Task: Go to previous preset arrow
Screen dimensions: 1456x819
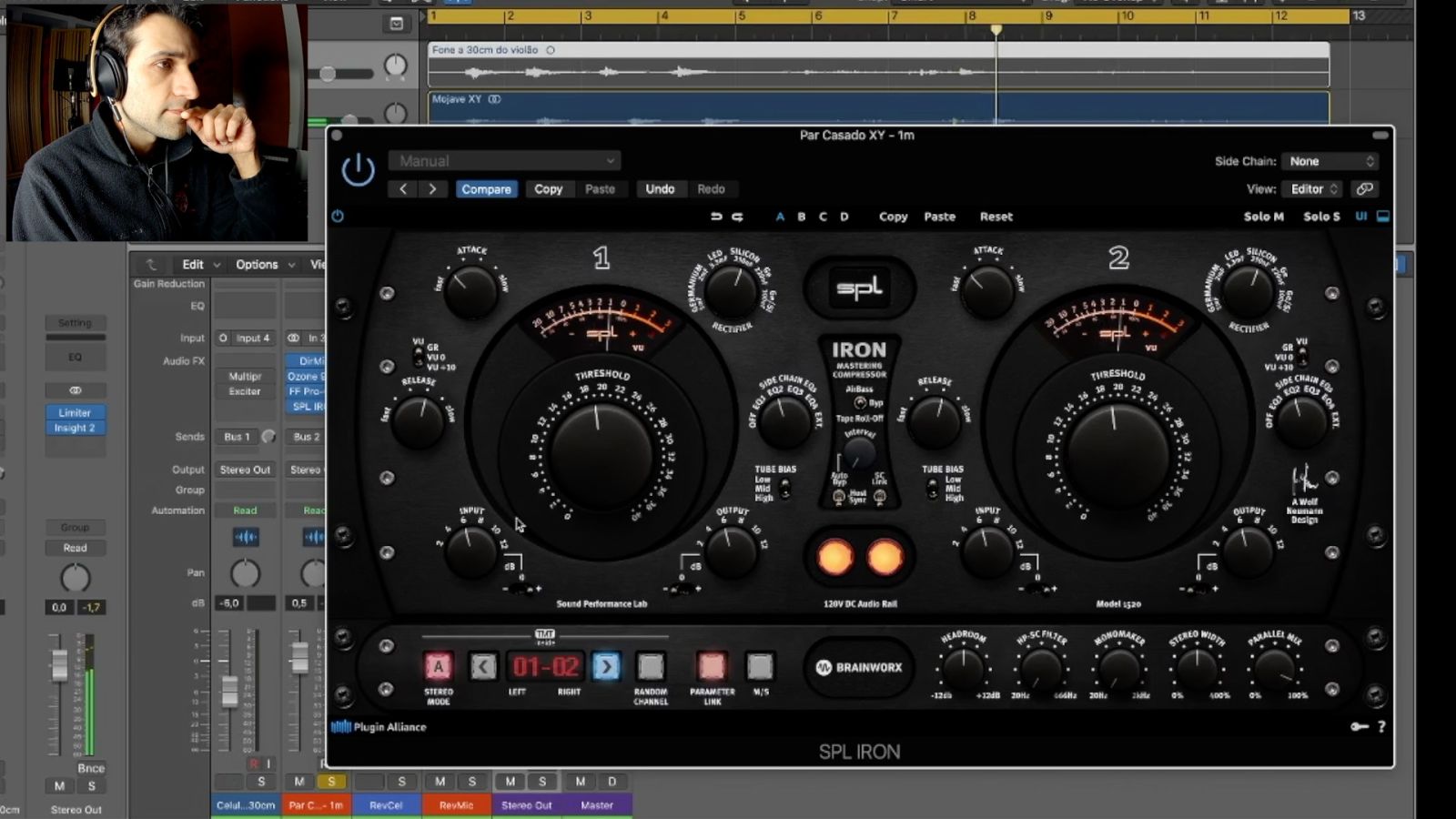Action: pyautogui.click(x=403, y=189)
